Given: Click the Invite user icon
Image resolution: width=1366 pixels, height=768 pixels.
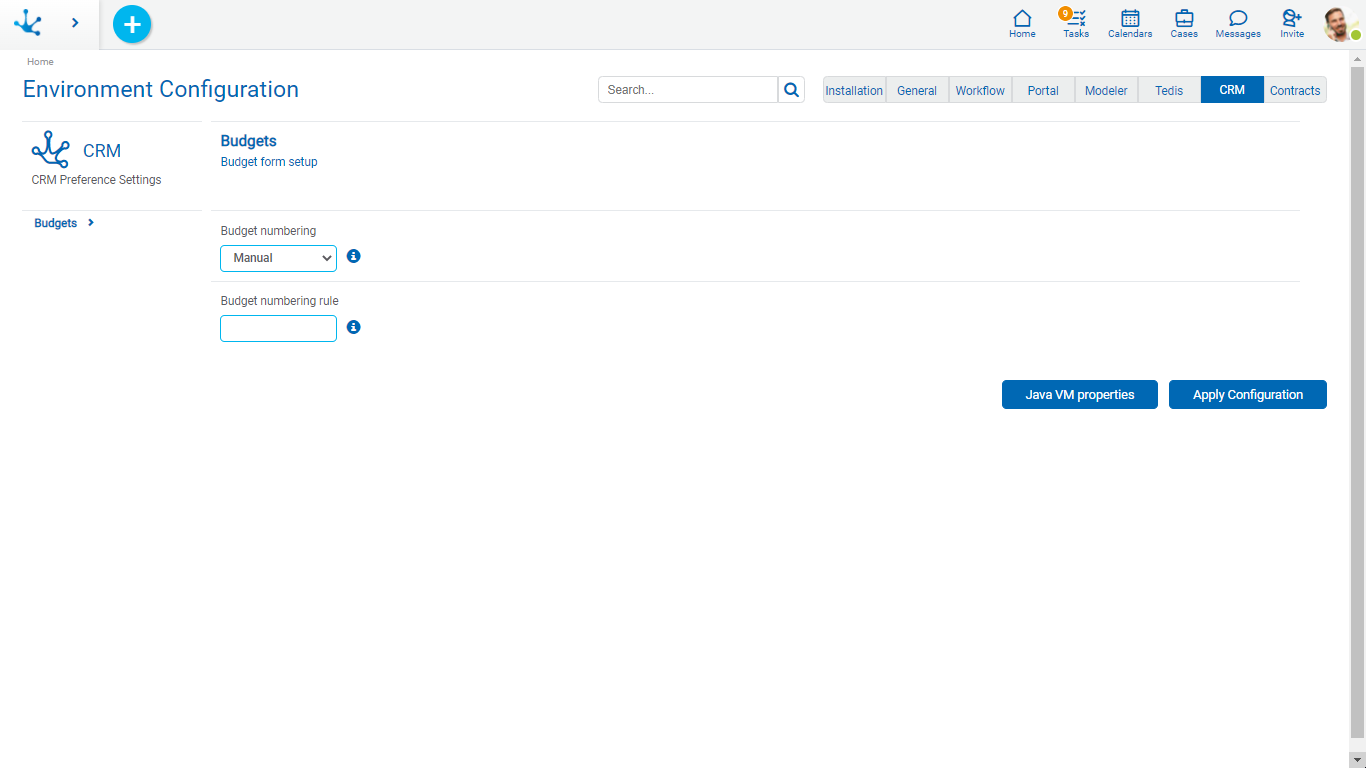Looking at the screenshot, I should pyautogui.click(x=1292, y=24).
